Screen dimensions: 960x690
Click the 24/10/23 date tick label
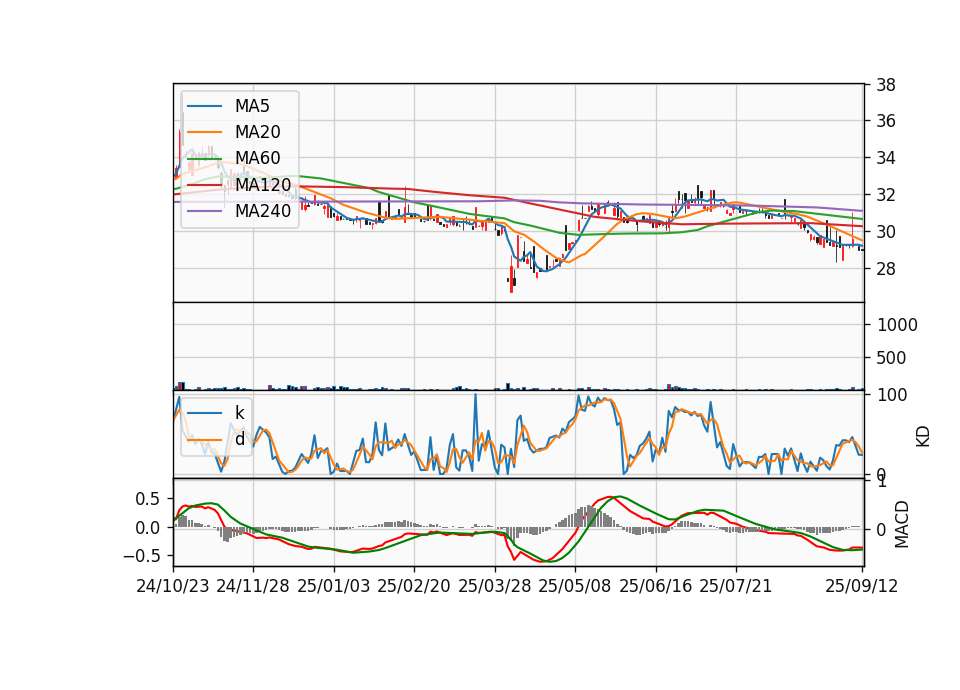173,586
